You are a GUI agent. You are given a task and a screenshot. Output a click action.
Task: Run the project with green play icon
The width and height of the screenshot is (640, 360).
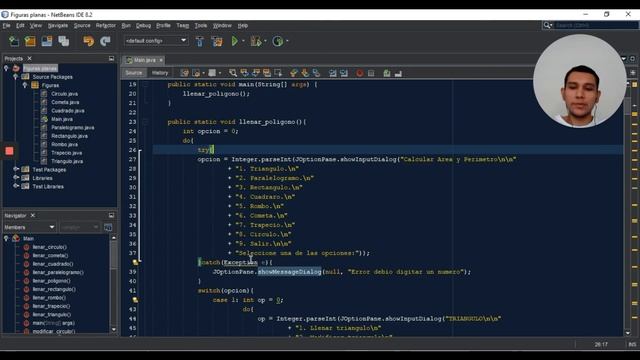(235, 41)
